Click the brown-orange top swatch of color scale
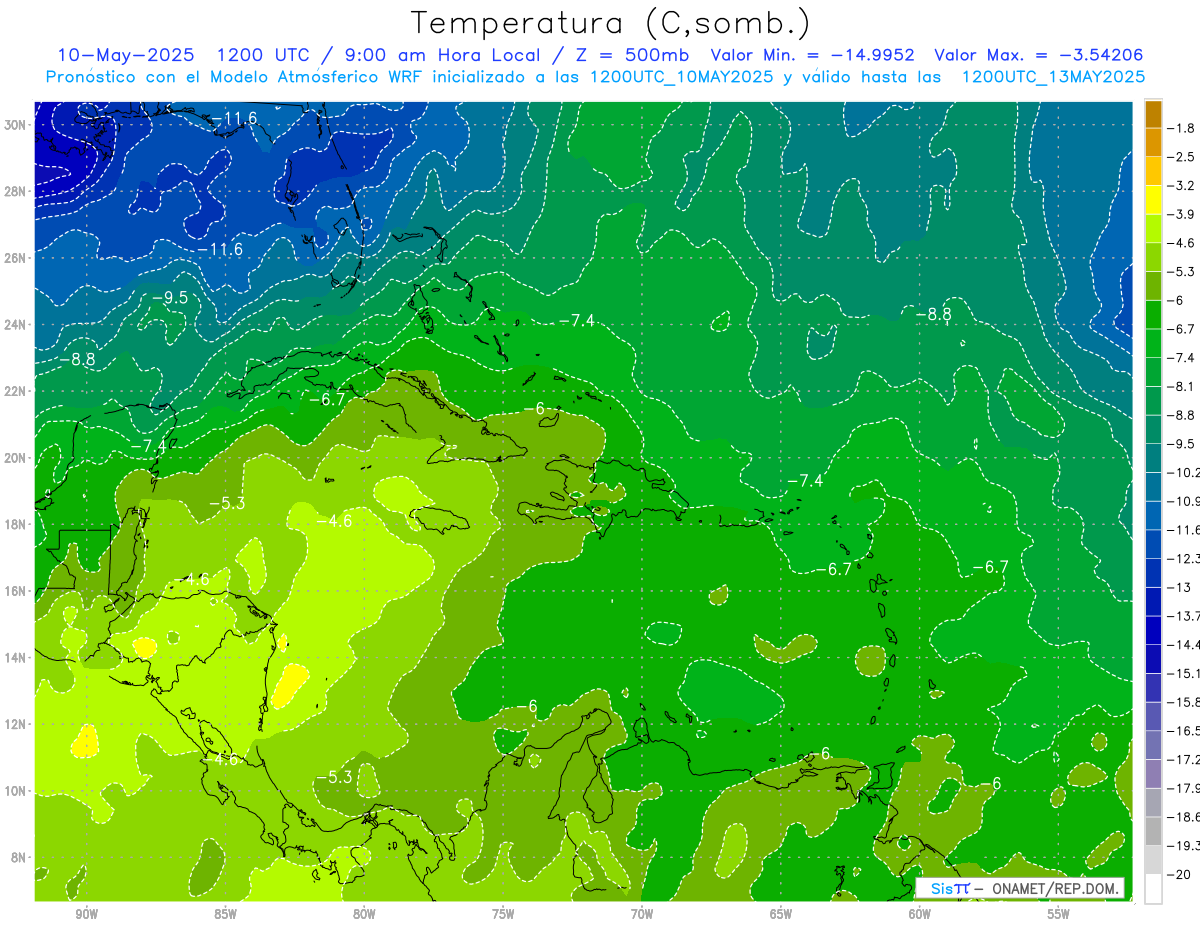This screenshot has width=1200, height=927. tap(1153, 114)
